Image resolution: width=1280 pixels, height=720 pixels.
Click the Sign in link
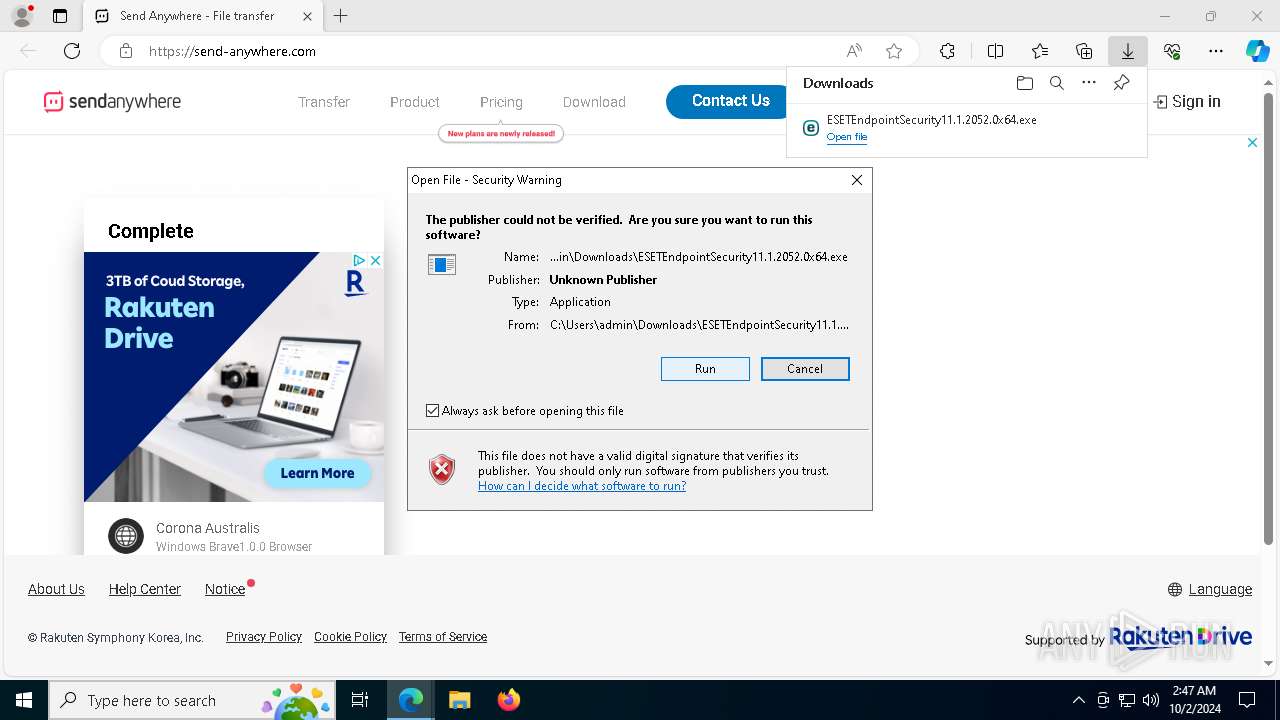pos(1187,101)
